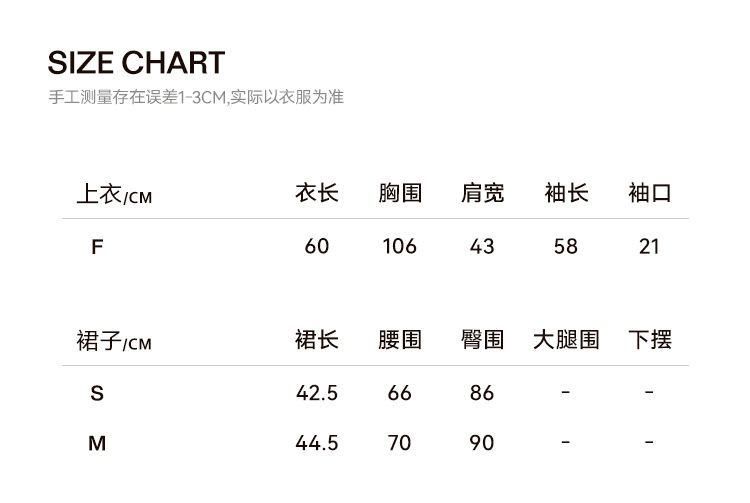Select the 42.5 skirt length value
The height and width of the screenshot is (503, 750).
point(317,393)
